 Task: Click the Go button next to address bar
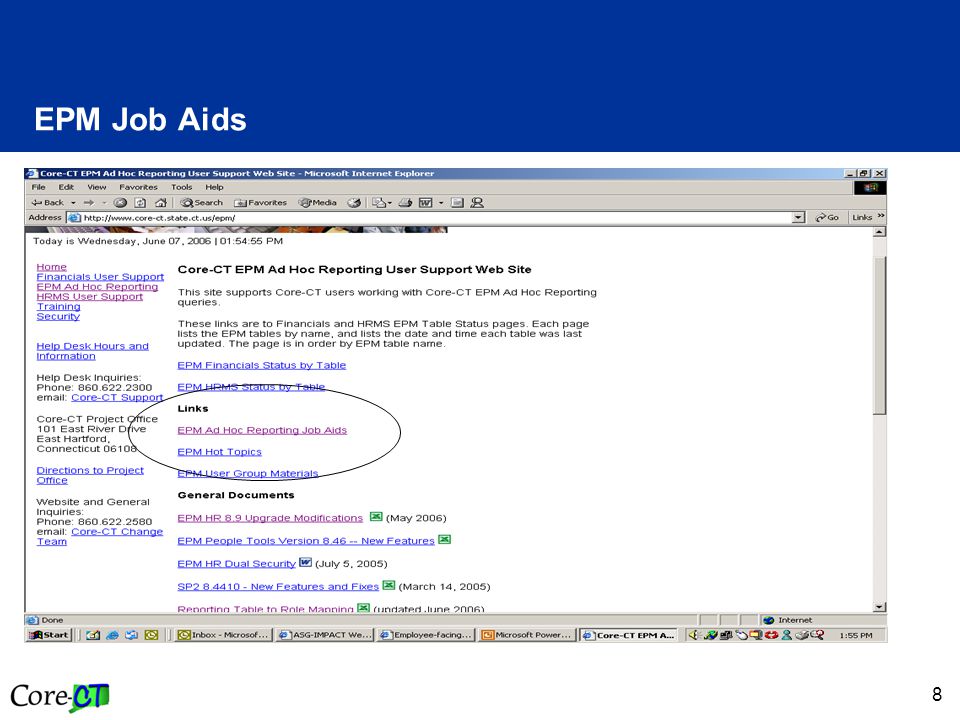pyautogui.click(x=827, y=217)
